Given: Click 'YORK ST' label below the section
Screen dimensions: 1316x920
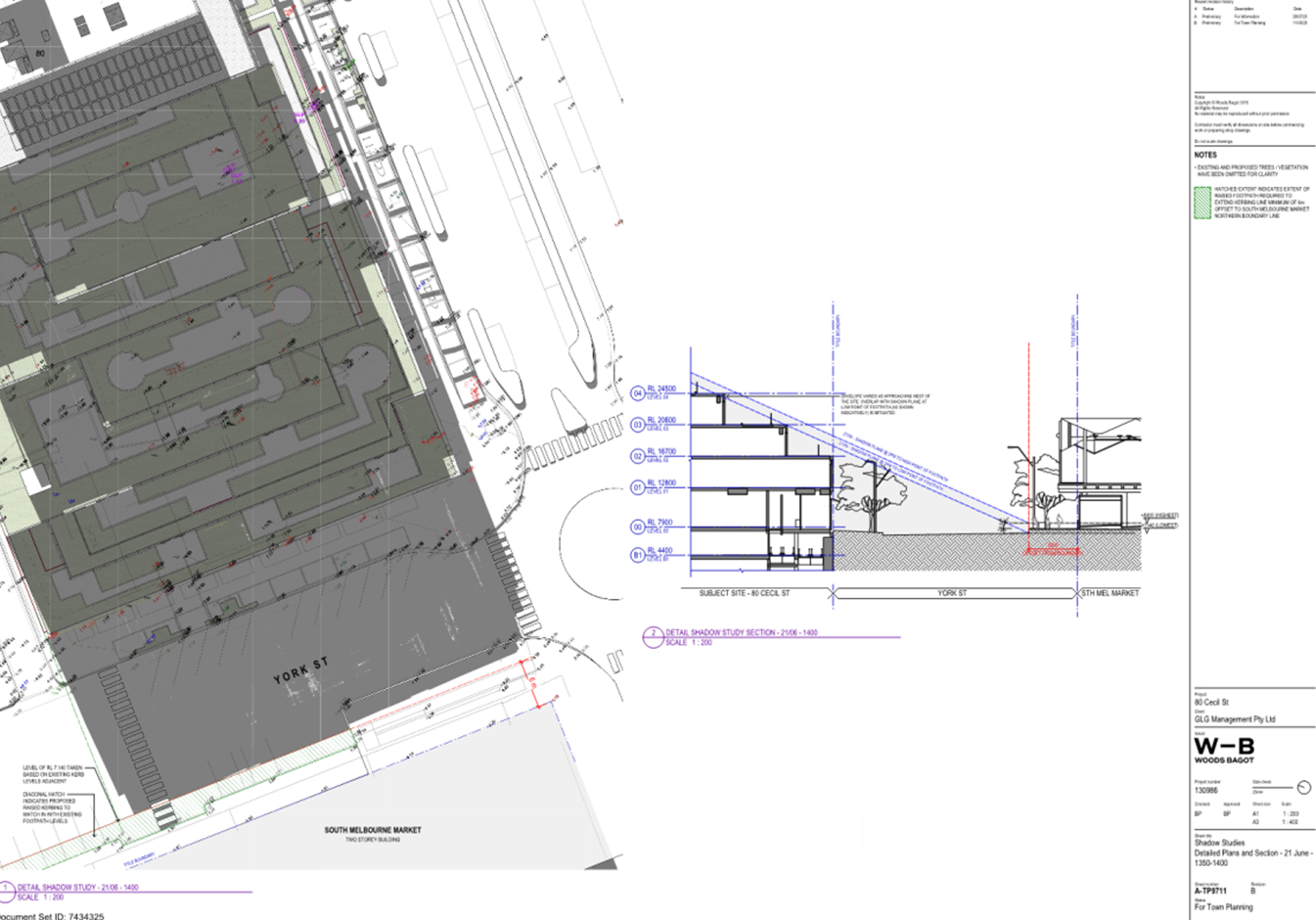Looking at the screenshot, I should pyautogui.click(x=952, y=593).
